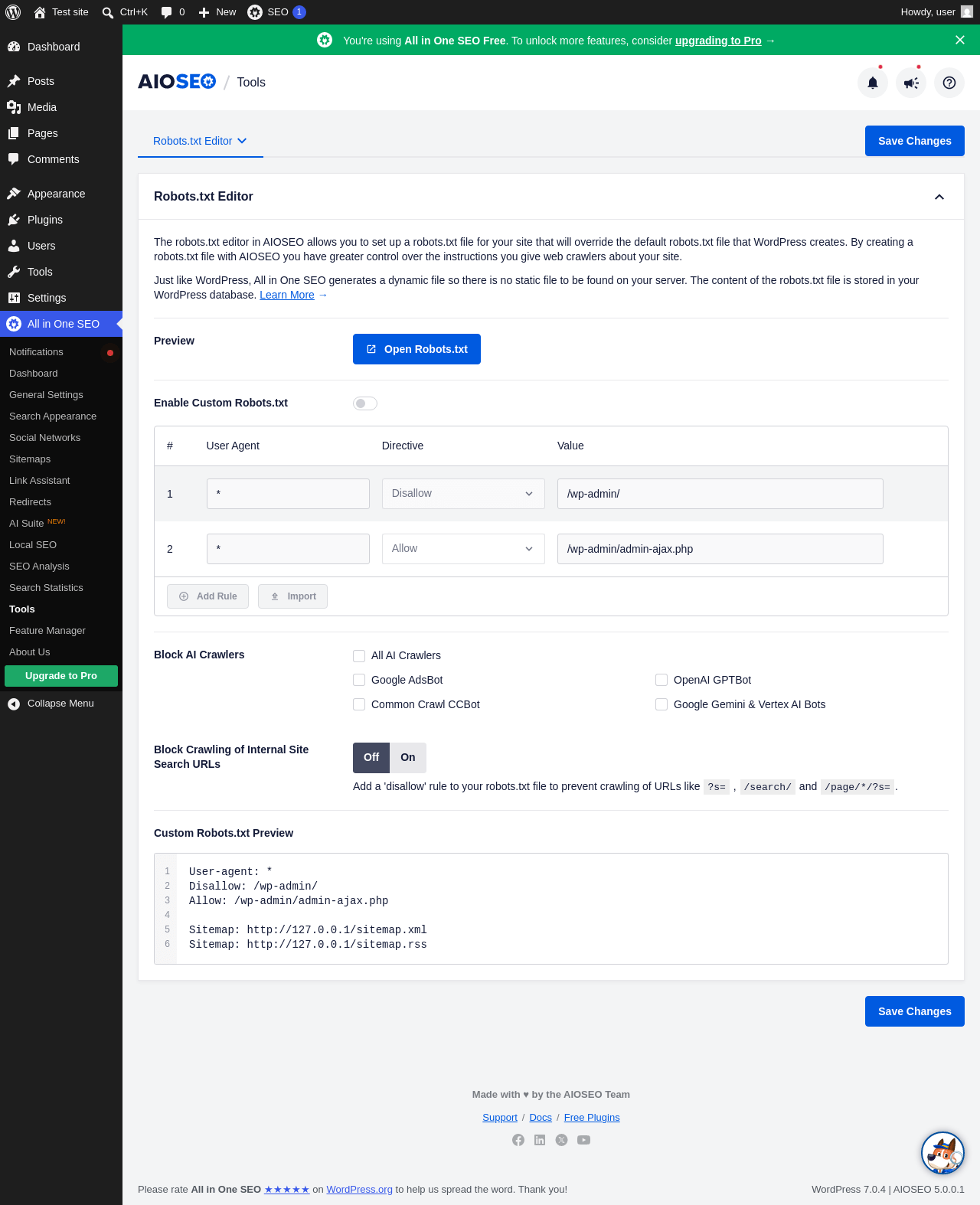This screenshot has width=980, height=1205.
Task: Check the OpenAI GPTBot checkbox
Action: 661,681
